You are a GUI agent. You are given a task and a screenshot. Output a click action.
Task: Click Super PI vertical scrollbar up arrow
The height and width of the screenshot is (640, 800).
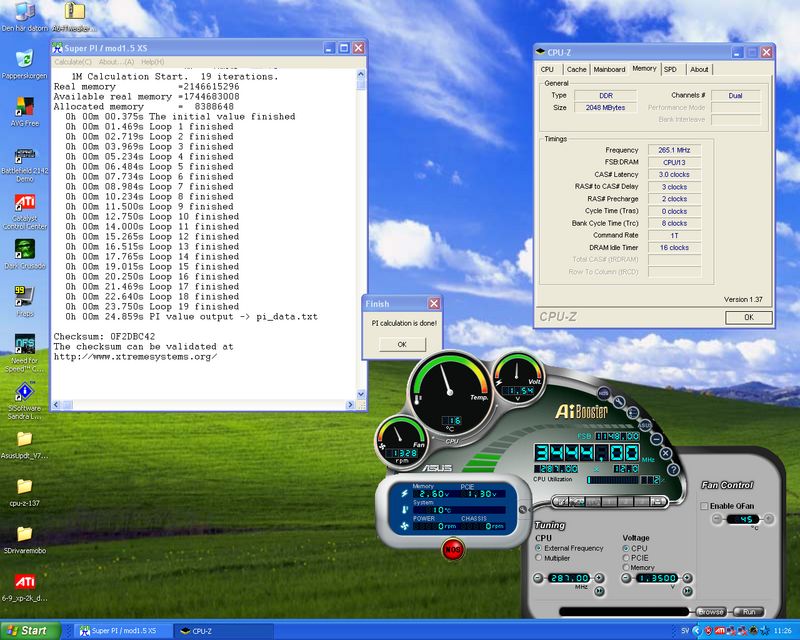(361, 75)
